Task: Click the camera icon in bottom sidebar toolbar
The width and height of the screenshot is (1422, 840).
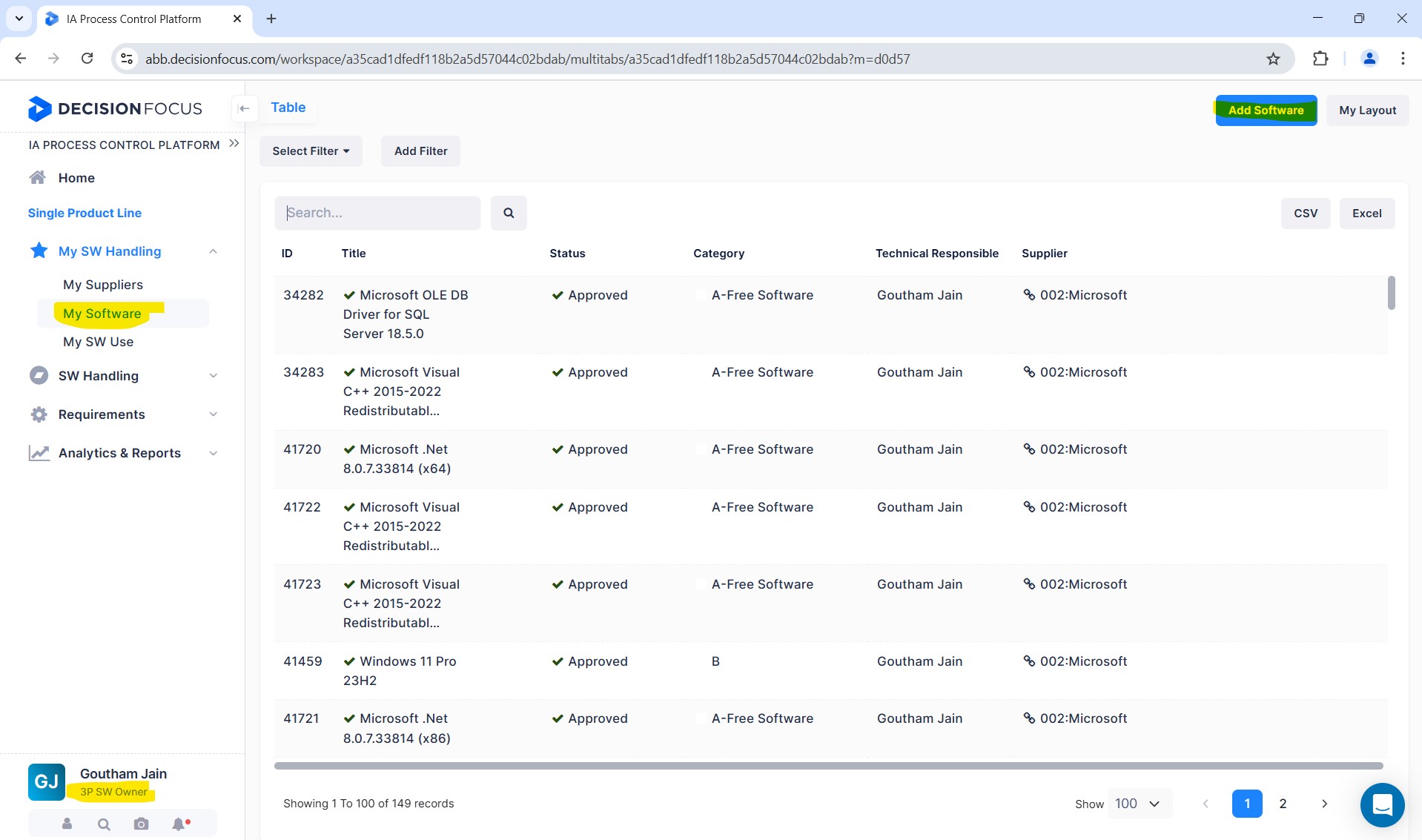Action: (x=141, y=824)
